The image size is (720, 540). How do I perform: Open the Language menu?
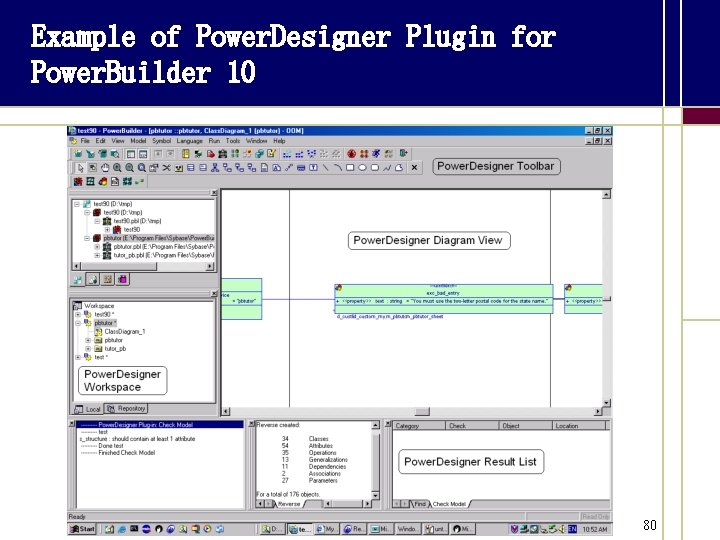coord(190,141)
